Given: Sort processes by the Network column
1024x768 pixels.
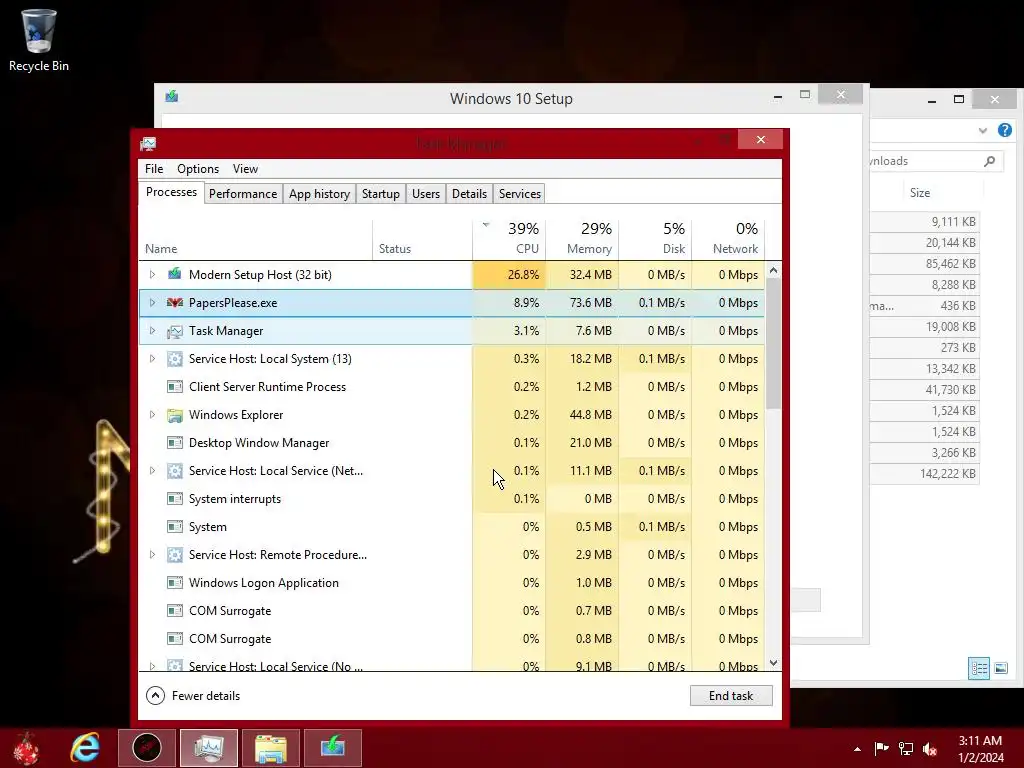Looking at the screenshot, I should pyautogui.click(x=728, y=238).
